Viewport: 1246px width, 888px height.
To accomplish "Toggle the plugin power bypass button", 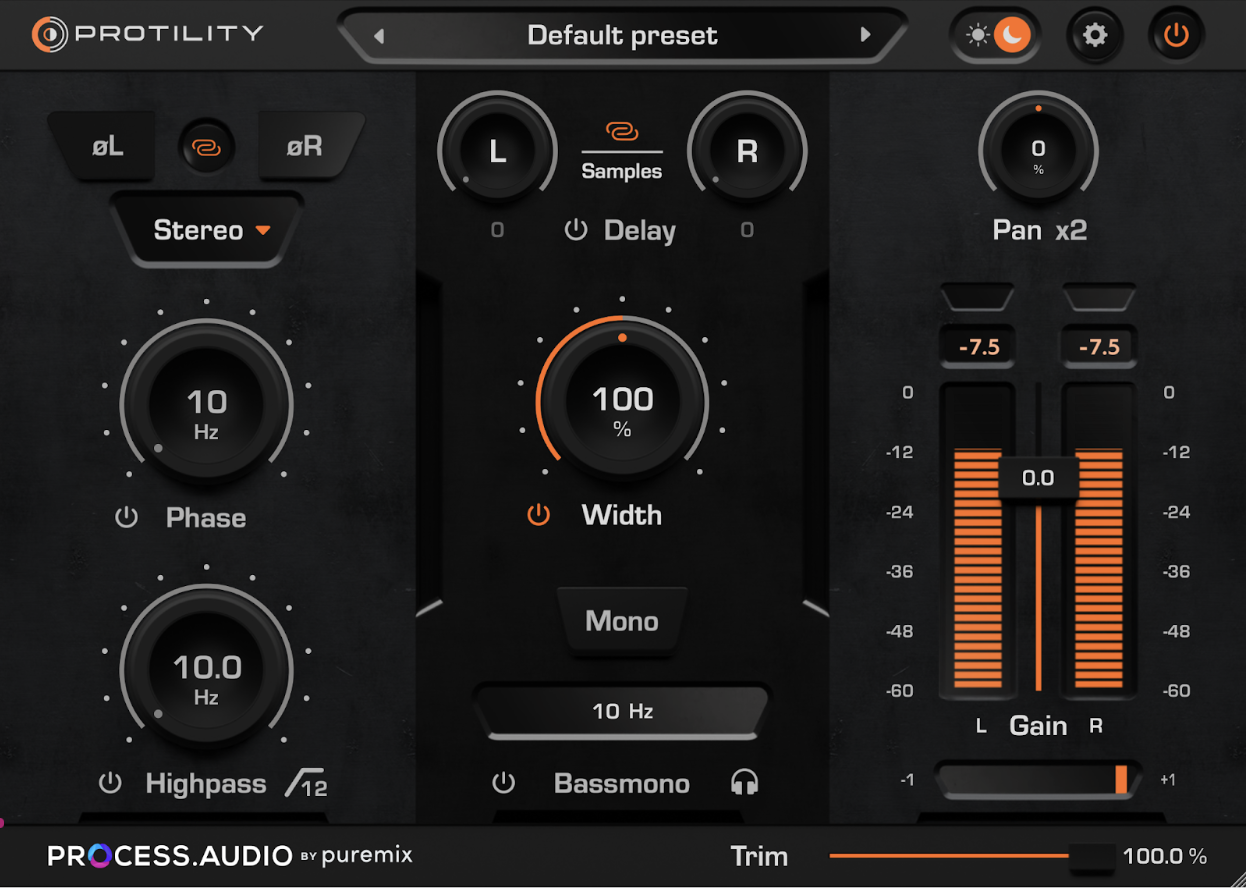I will coord(1176,36).
